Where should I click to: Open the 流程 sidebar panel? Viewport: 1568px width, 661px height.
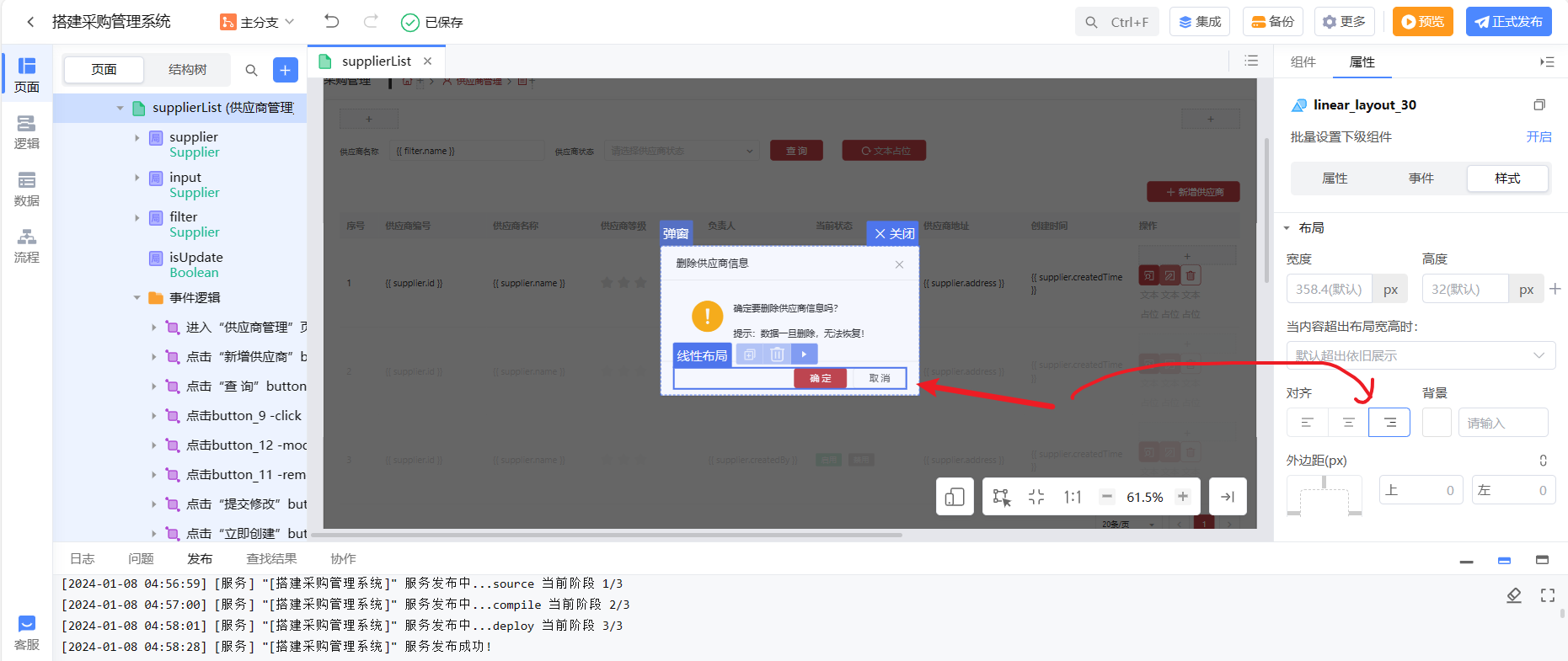tap(27, 246)
